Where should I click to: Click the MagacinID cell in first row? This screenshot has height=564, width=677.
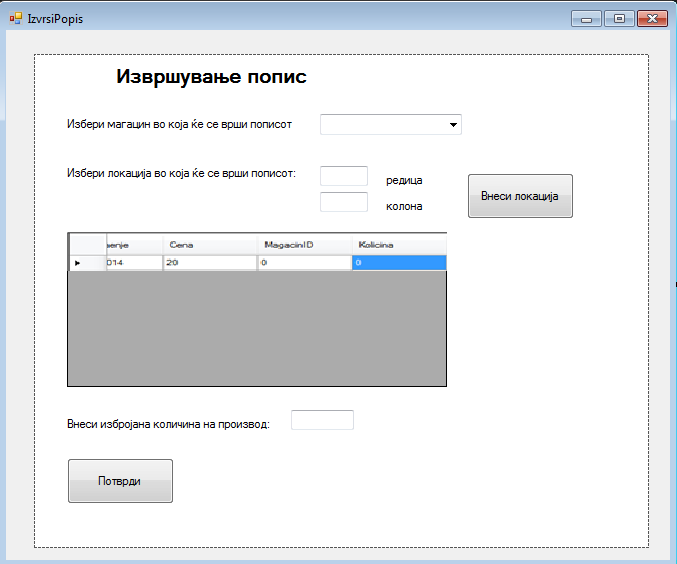click(x=305, y=262)
